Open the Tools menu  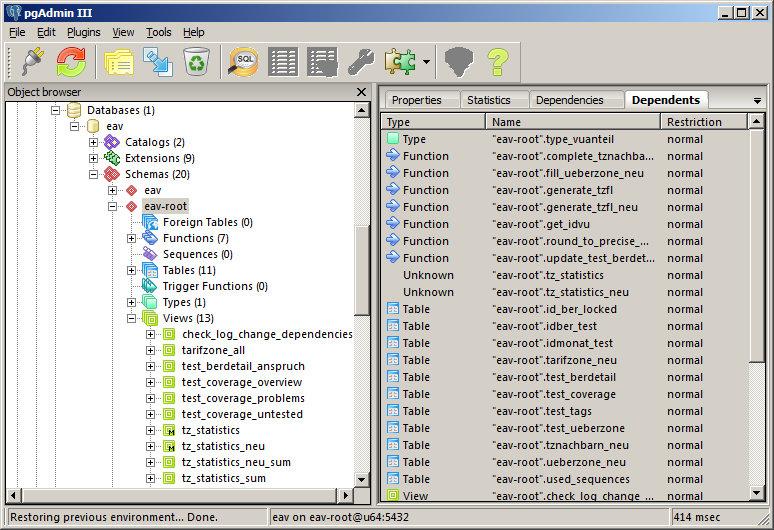[158, 32]
